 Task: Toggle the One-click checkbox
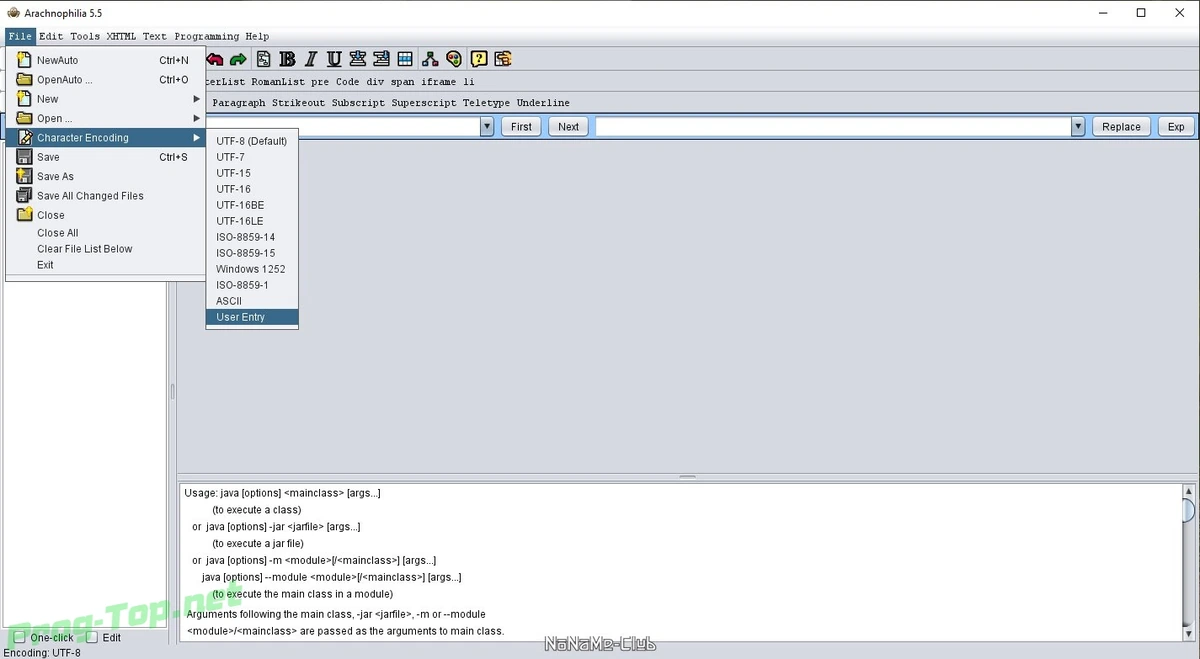pos(19,637)
